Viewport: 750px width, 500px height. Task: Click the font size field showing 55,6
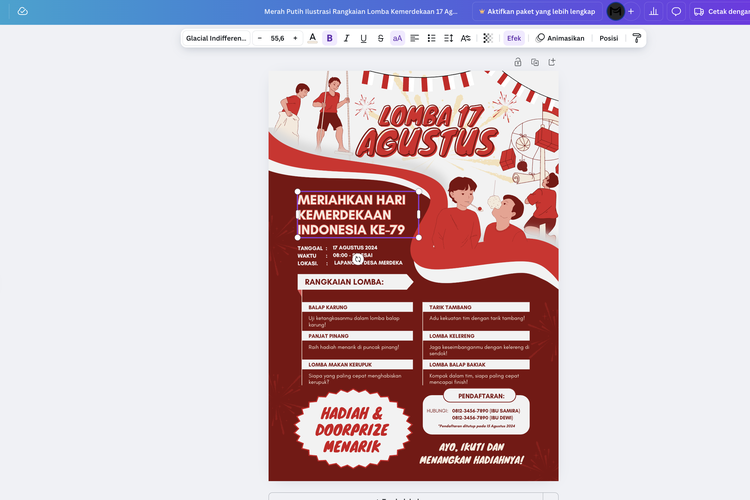coord(277,38)
